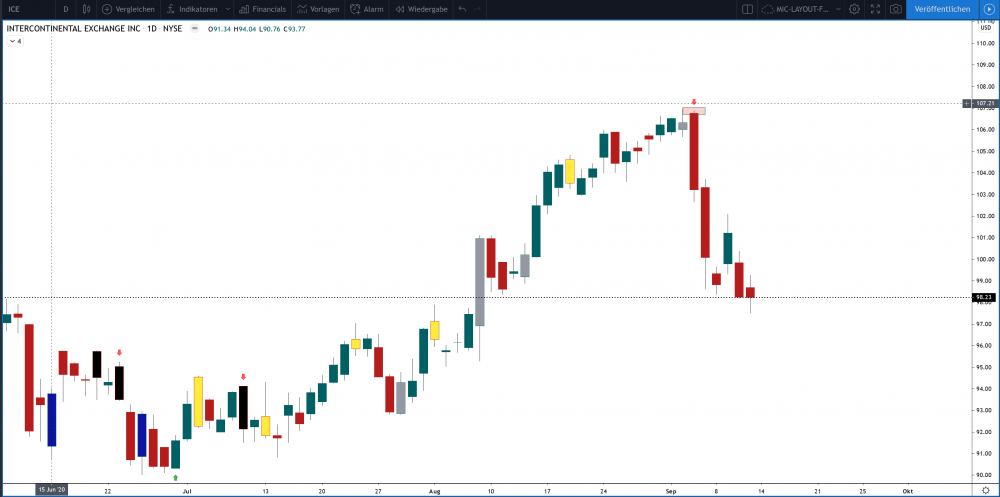Image resolution: width=1000 pixels, height=497 pixels.
Task: Click the cloud save icon for MIC-LAYOUT
Action: tap(768, 10)
